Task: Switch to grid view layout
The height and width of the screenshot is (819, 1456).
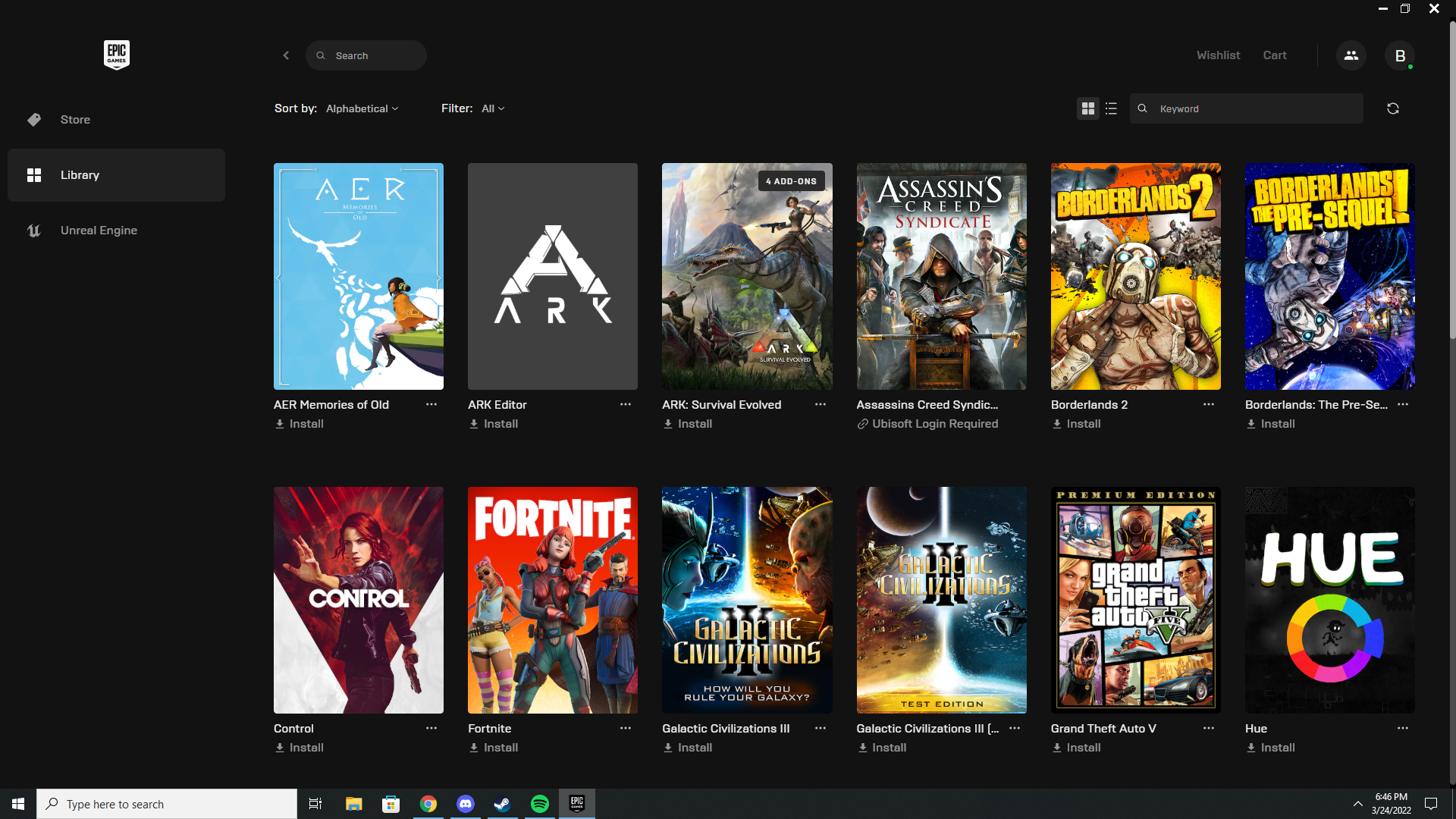Action: 1088,108
